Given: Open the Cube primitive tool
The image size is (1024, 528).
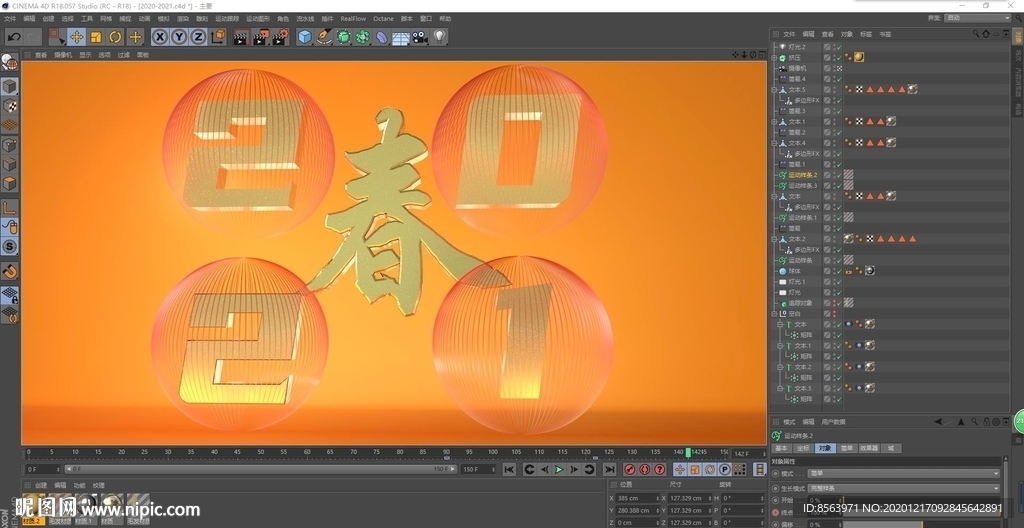Looking at the screenshot, I should point(305,37).
